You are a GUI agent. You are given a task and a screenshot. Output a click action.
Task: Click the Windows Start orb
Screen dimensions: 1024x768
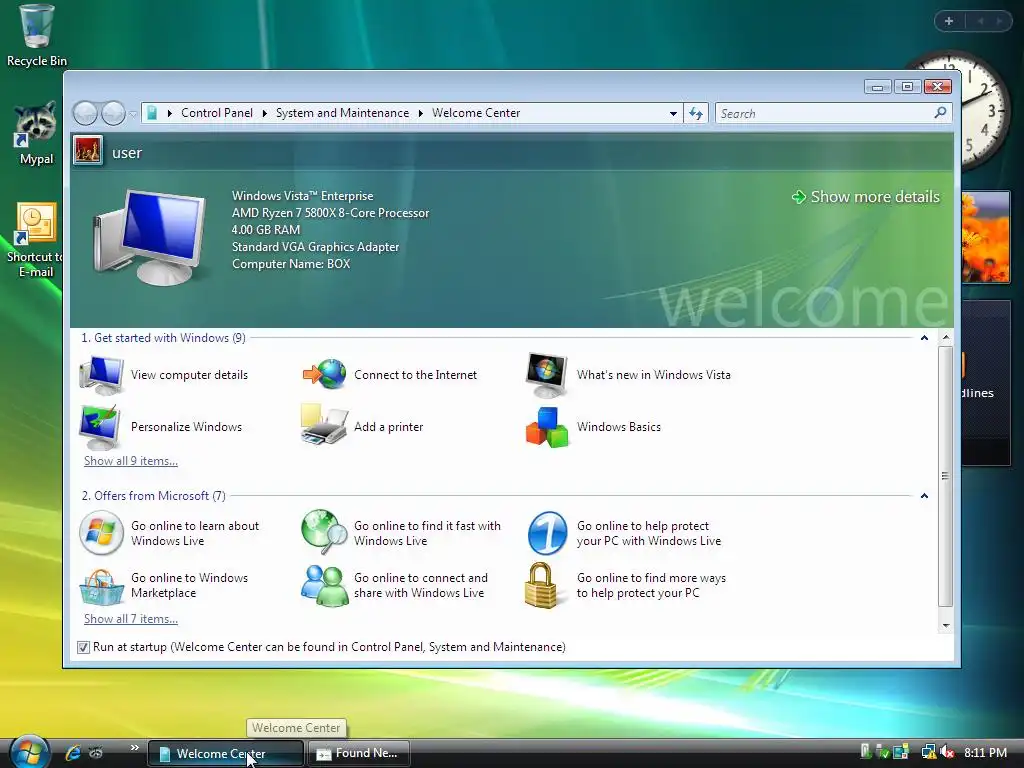click(x=29, y=752)
